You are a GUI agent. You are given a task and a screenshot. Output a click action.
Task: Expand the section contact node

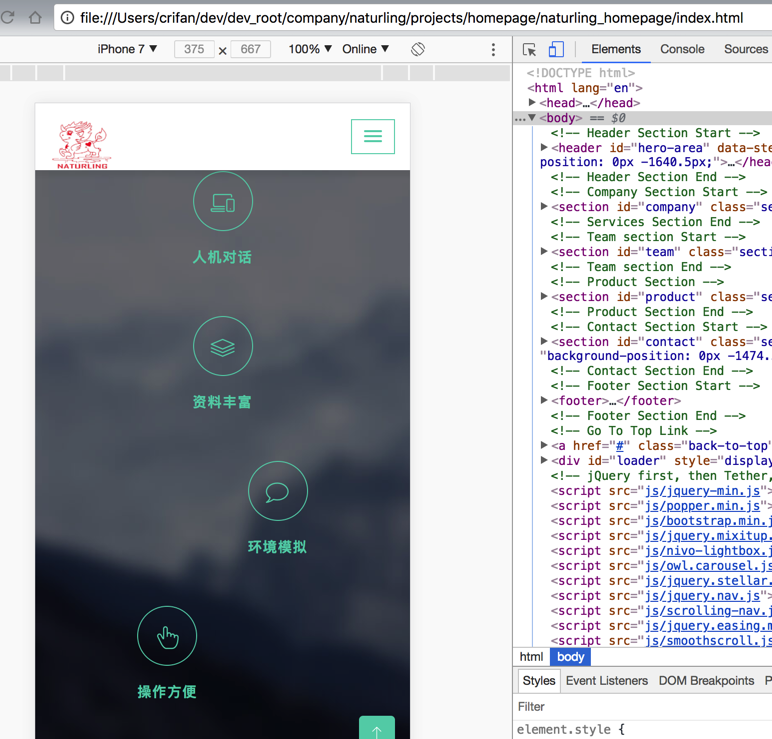coord(544,341)
